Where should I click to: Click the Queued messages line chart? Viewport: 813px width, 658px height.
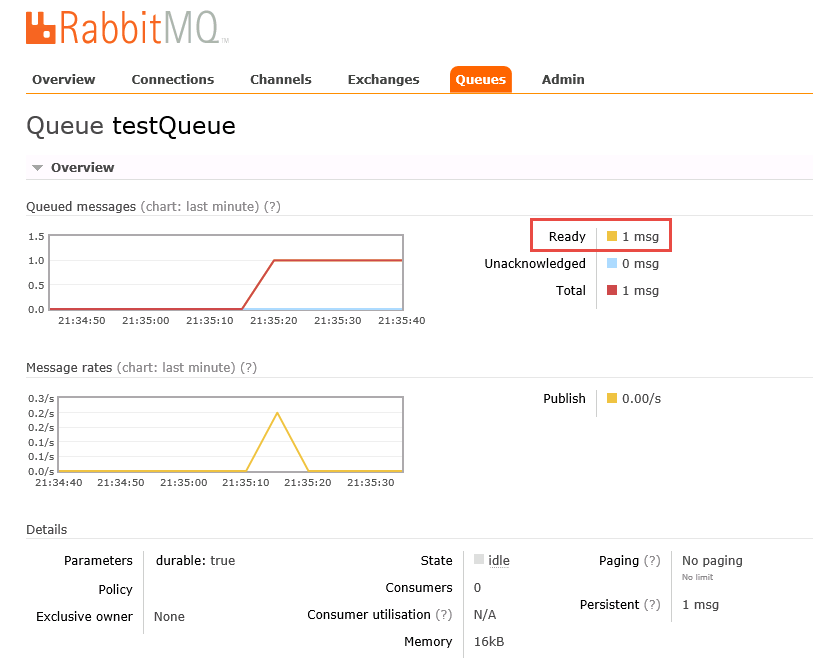(226, 273)
